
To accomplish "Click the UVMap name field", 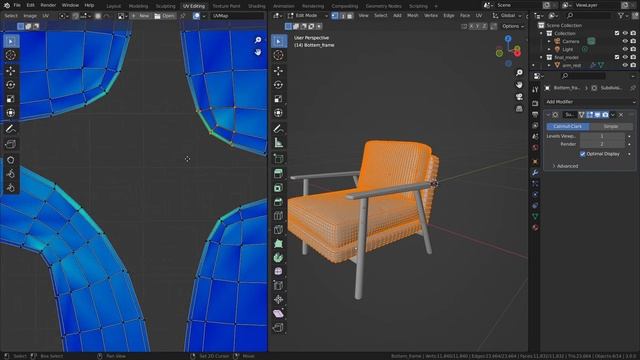I will click(238, 16).
